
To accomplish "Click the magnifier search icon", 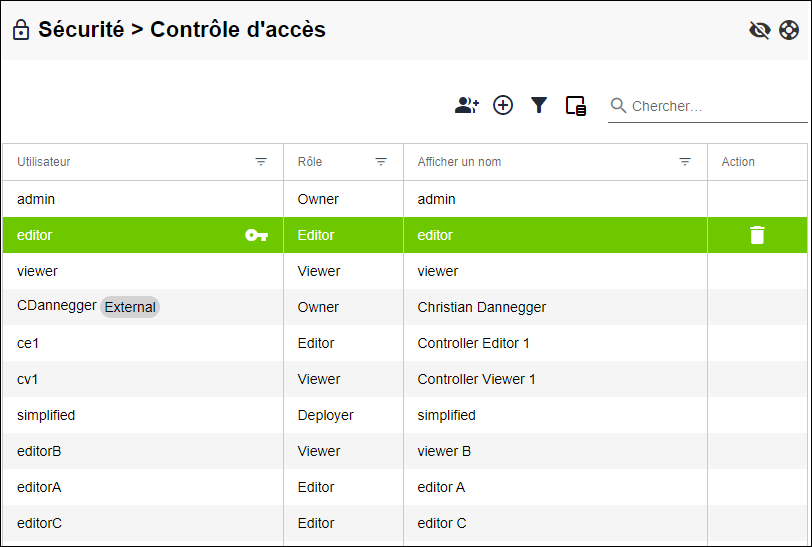I will tap(619, 106).
